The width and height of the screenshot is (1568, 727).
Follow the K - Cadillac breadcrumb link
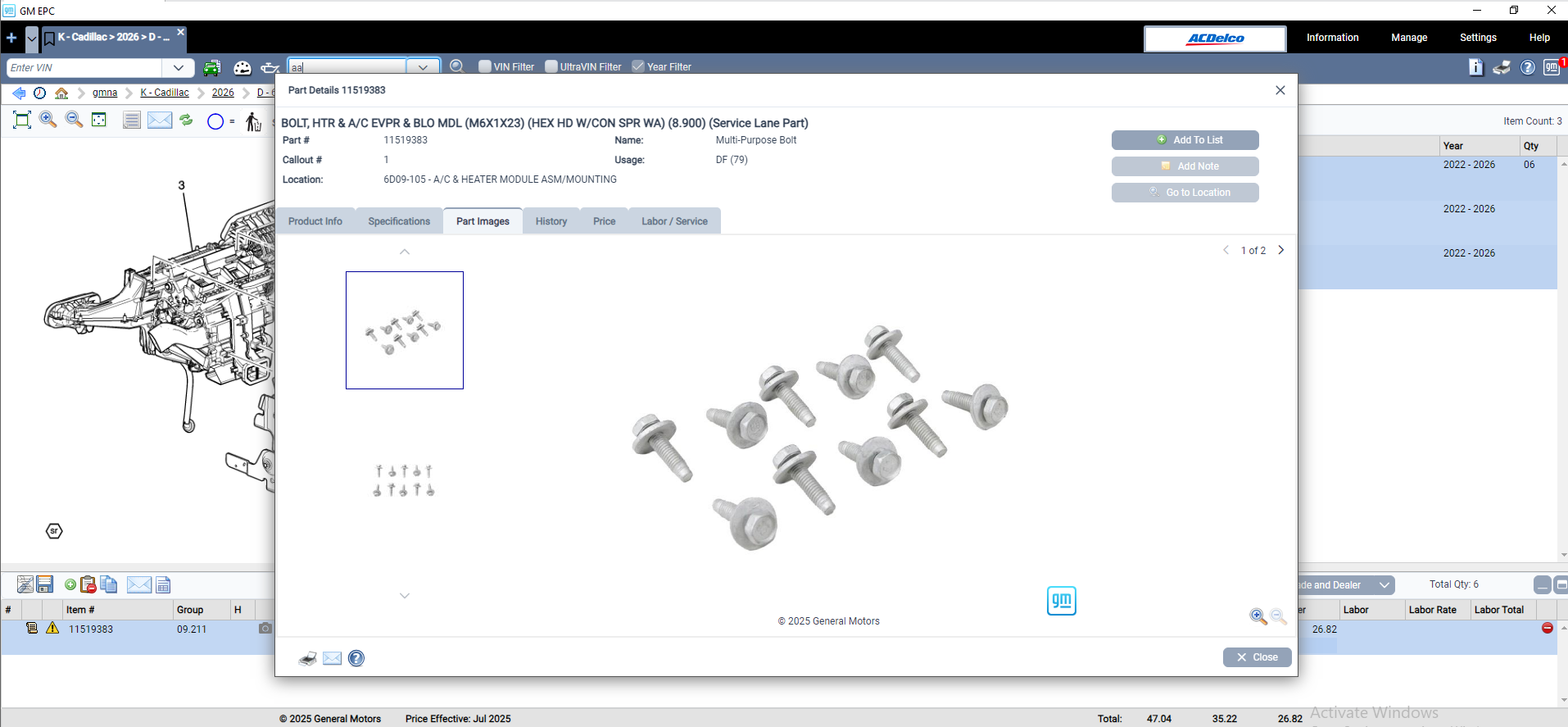click(x=165, y=93)
